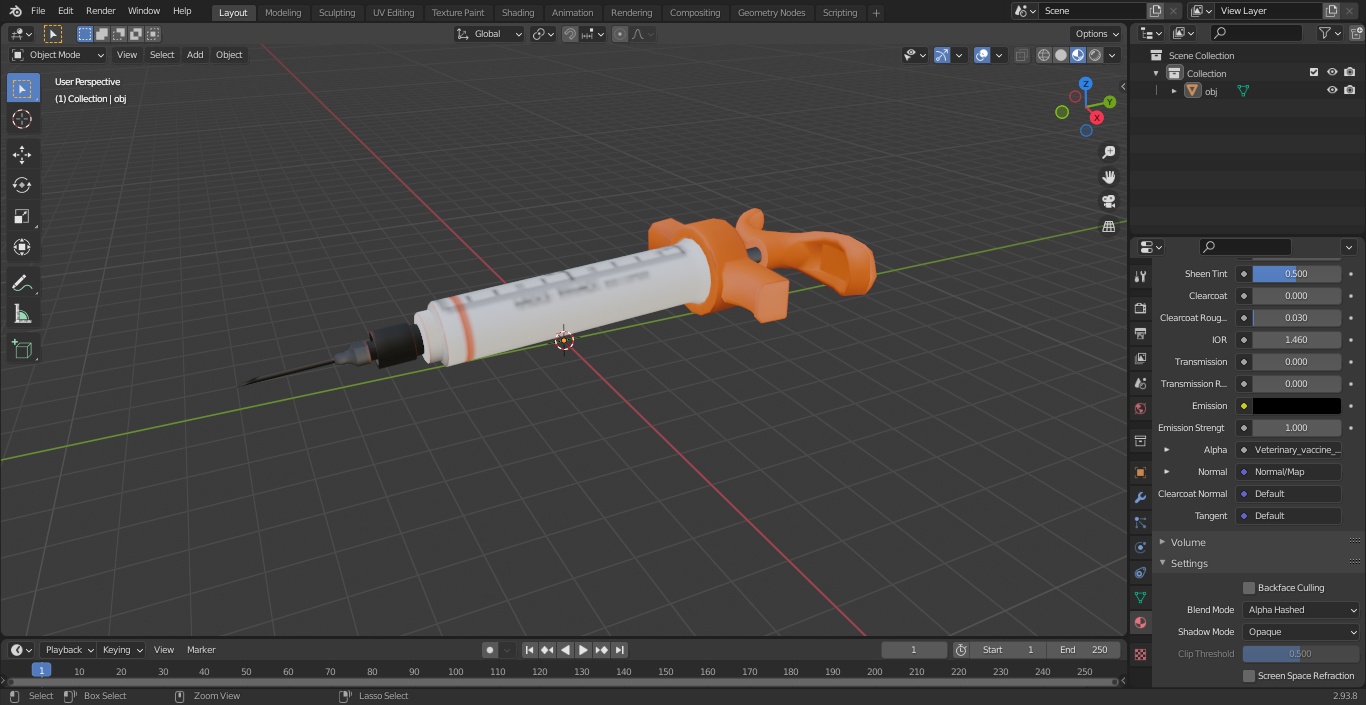Switch to solid viewport shading
Viewport: 1366px width, 705px height.
pos(1061,55)
